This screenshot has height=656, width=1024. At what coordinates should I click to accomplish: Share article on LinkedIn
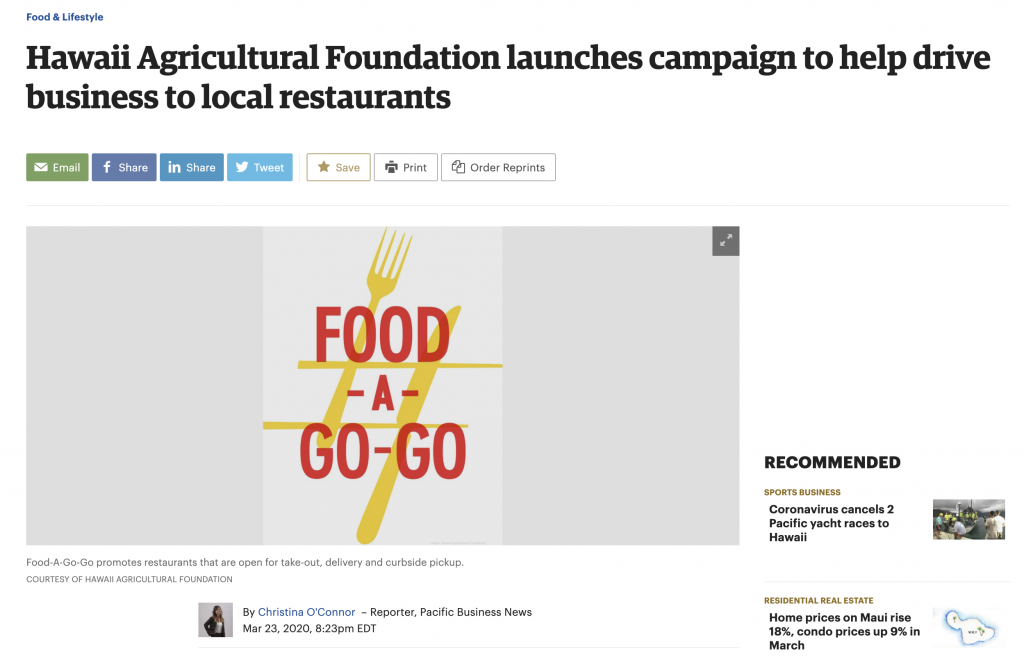coord(191,167)
